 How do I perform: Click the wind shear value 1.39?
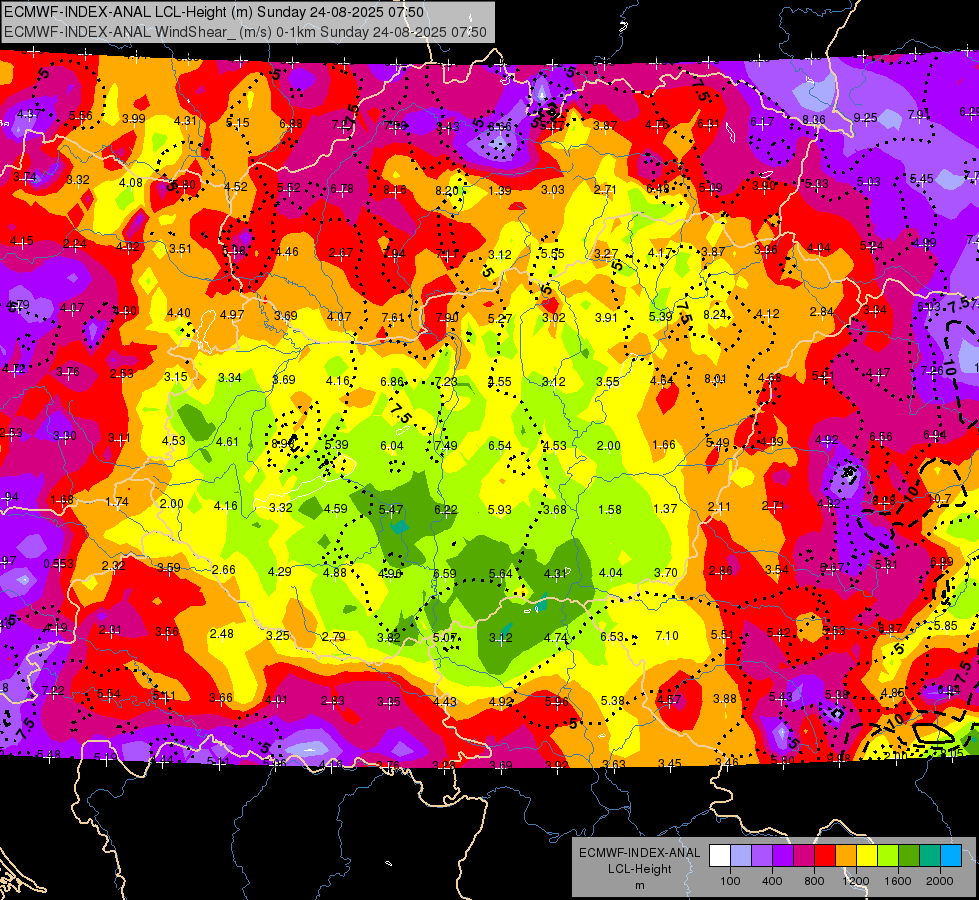(x=500, y=190)
